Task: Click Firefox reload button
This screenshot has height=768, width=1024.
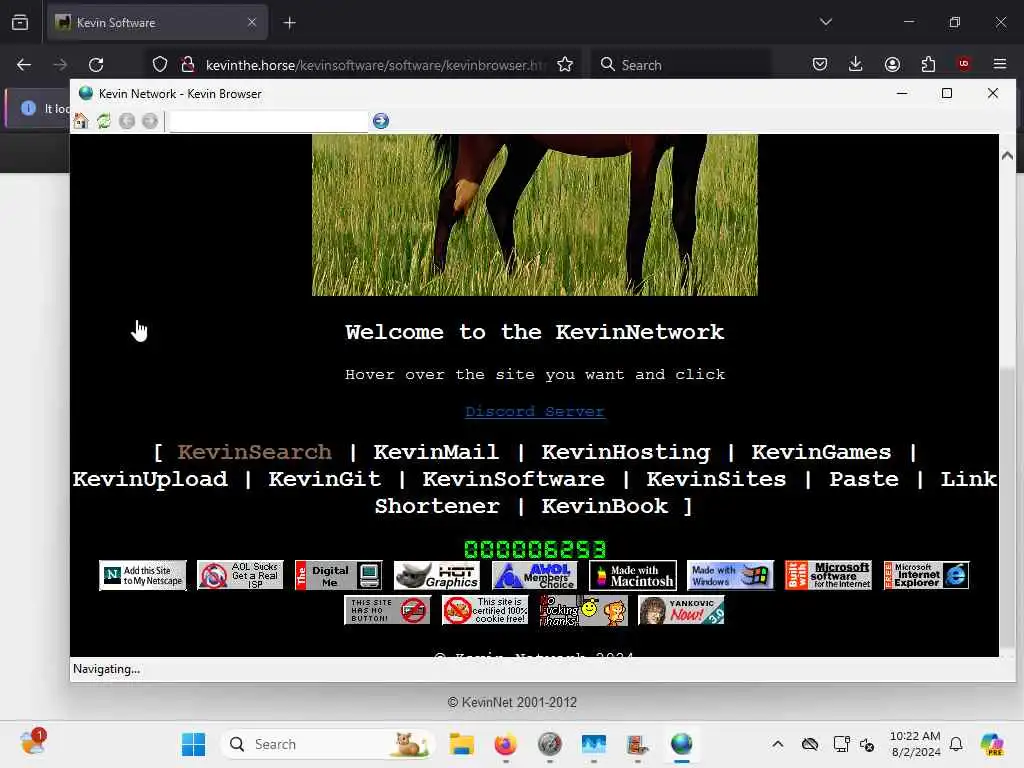Action: click(x=96, y=65)
